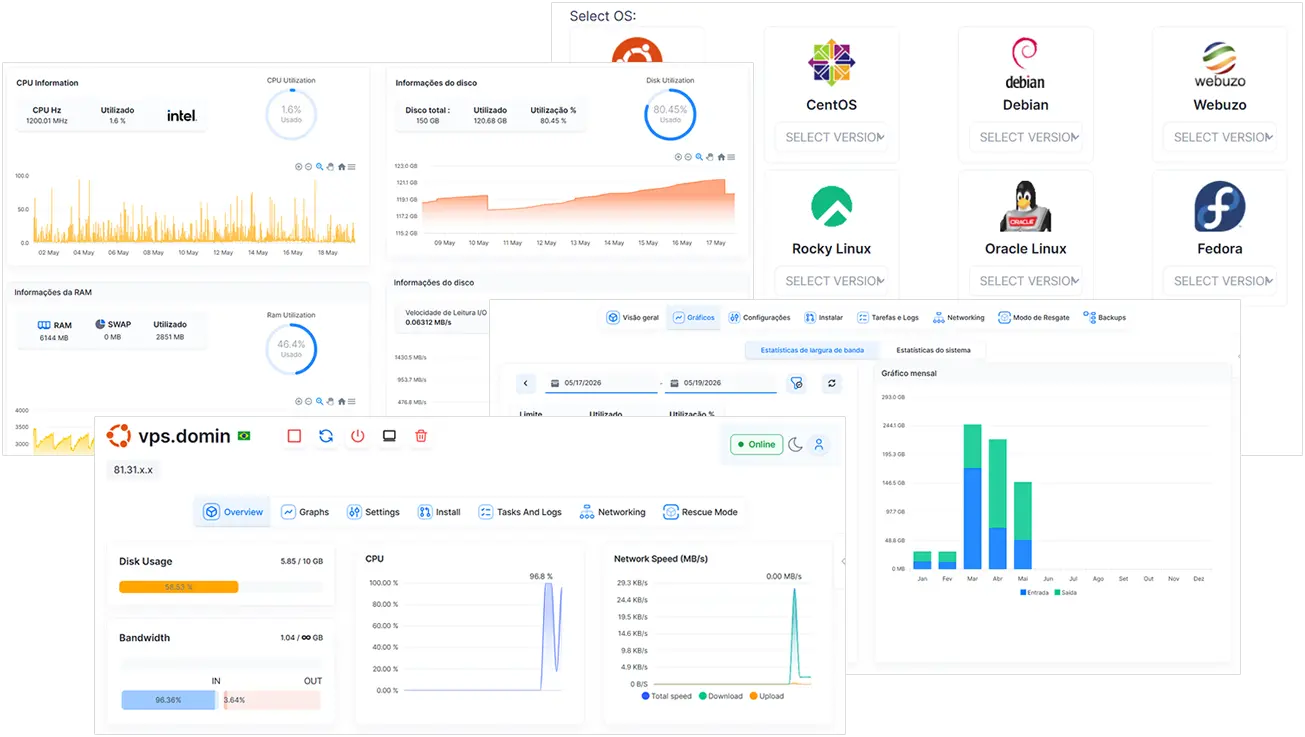Click the Oracle Linux penguin logo
Image resolution: width=1305 pixels, height=737 pixels.
[x=1025, y=207]
